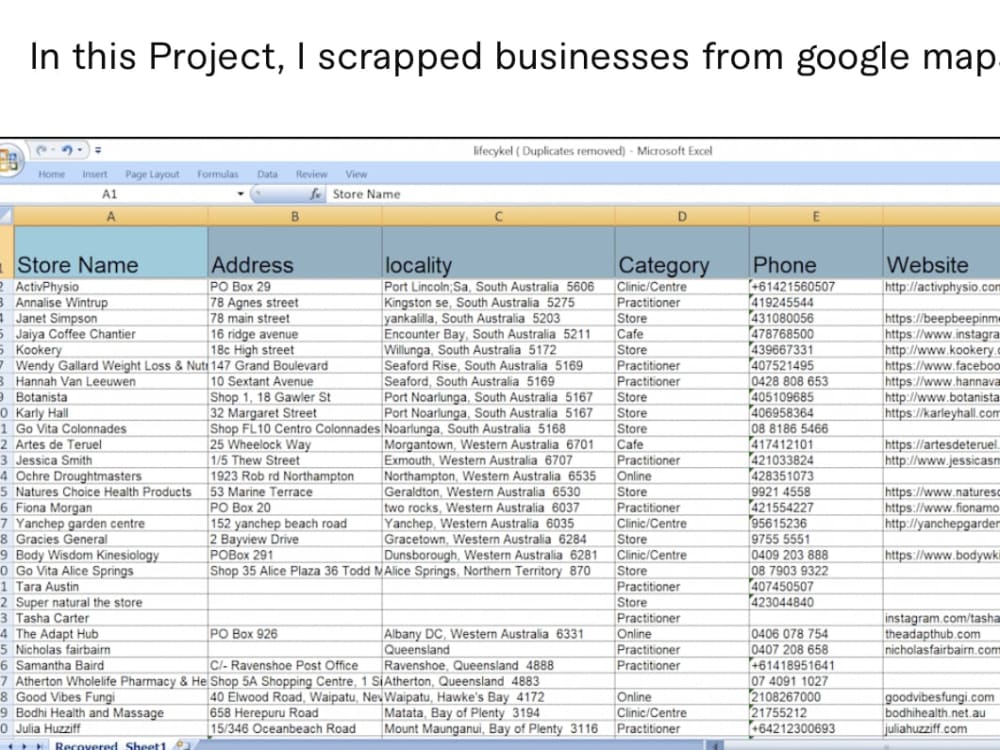
Task: Select the Kookery store name cell
Action: pyautogui.click(x=111, y=349)
